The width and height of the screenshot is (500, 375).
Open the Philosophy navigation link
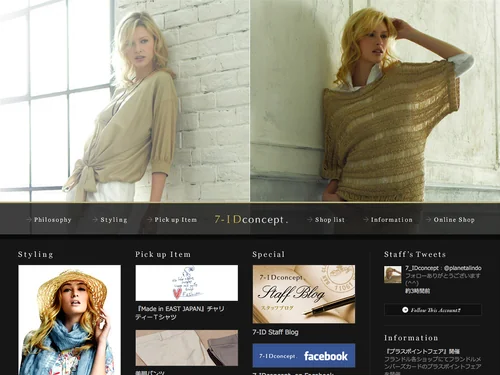click(x=53, y=220)
